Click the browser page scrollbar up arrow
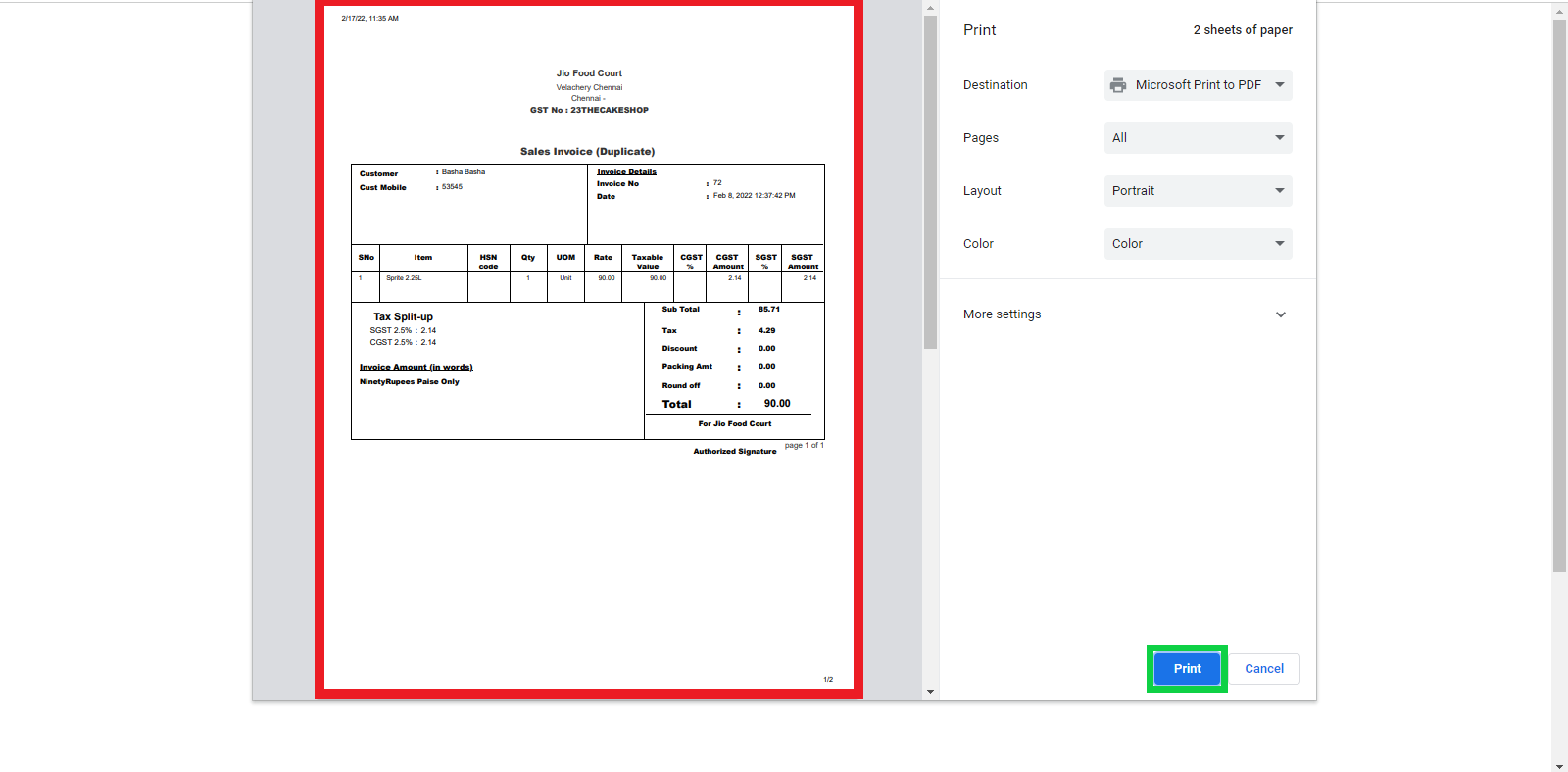This screenshot has width=1568, height=772. 1559,12
